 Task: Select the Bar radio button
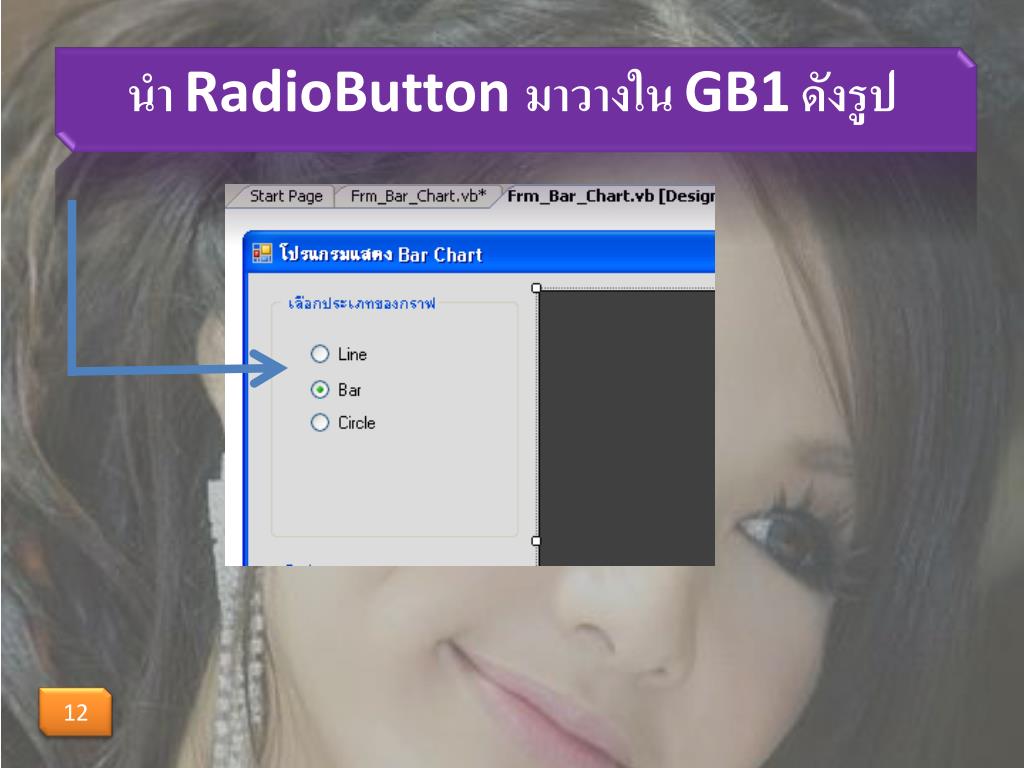[336, 390]
